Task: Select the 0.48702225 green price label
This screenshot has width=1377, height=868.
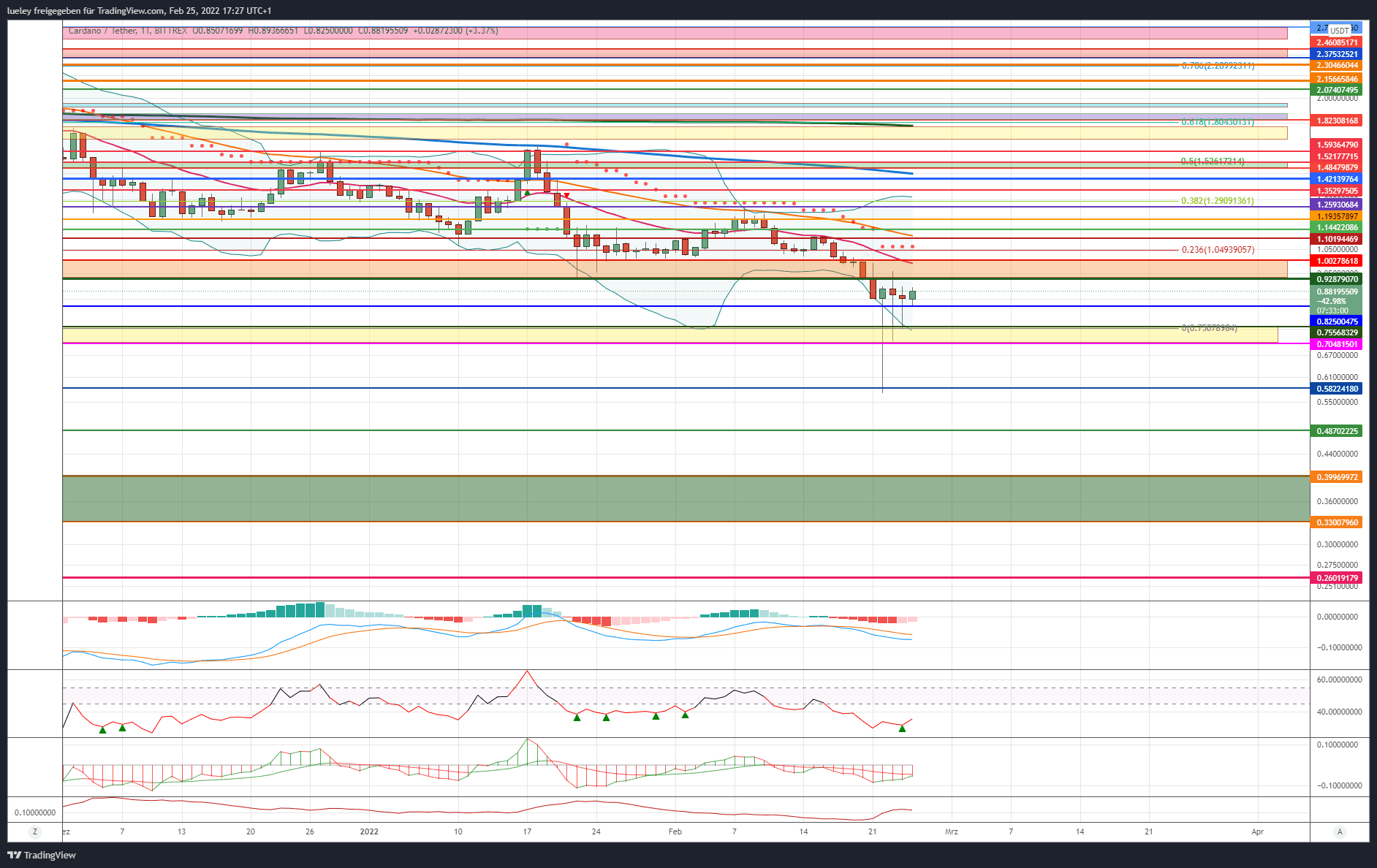Action: [x=1337, y=431]
